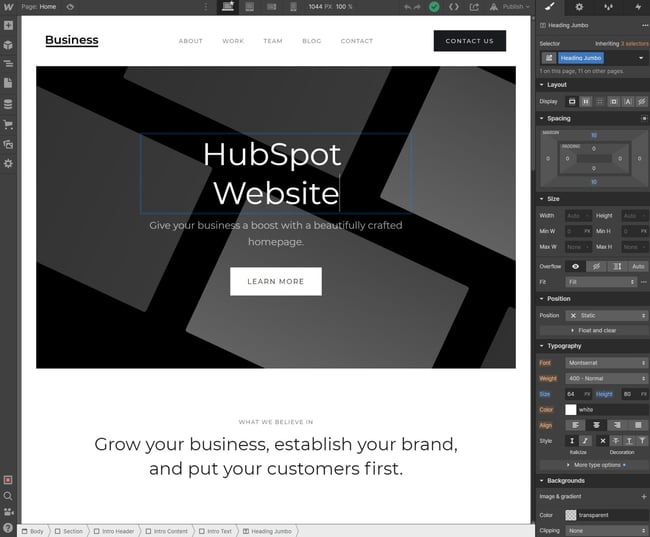Click the font Size input field

coord(573,394)
